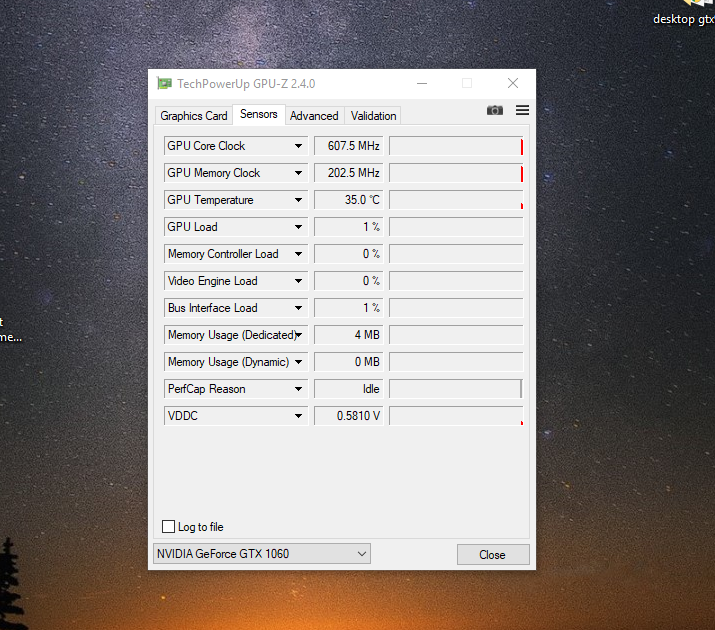Close GPU-Z with the title bar X
This screenshot has width=715, height=630.
click(513, 83)
